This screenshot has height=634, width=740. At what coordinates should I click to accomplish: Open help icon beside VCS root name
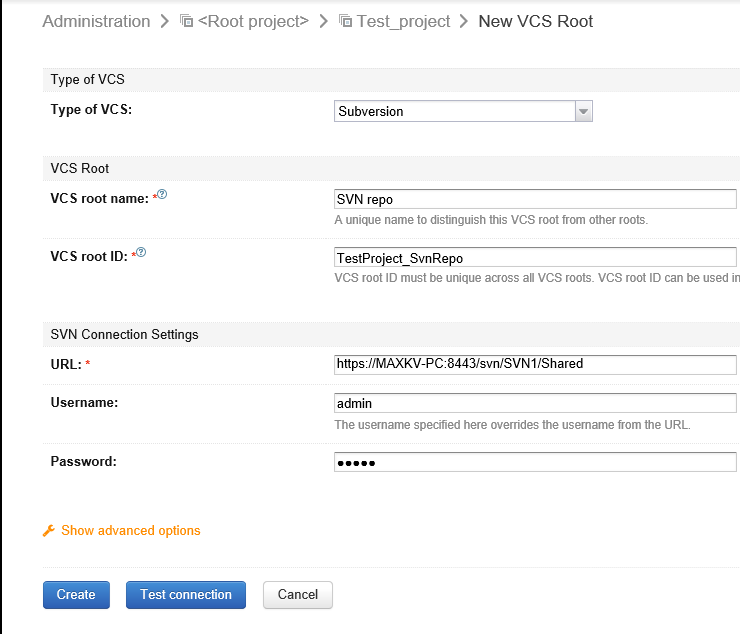[162, 194]
